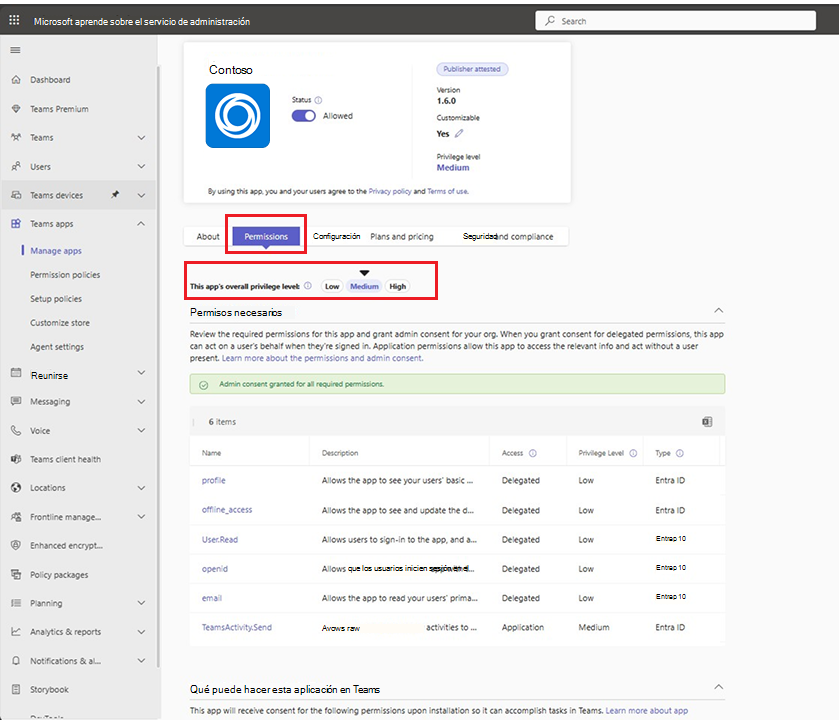Click the Dashboard home icon
Screen dimensions: 839x721
click(x=16, y=80)
